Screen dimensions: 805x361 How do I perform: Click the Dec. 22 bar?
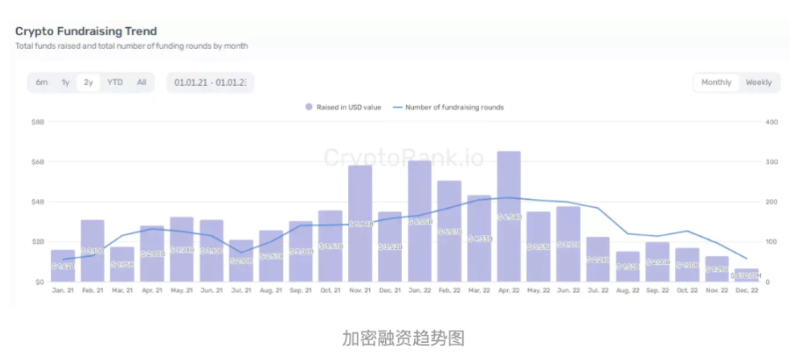coord(747,275)
